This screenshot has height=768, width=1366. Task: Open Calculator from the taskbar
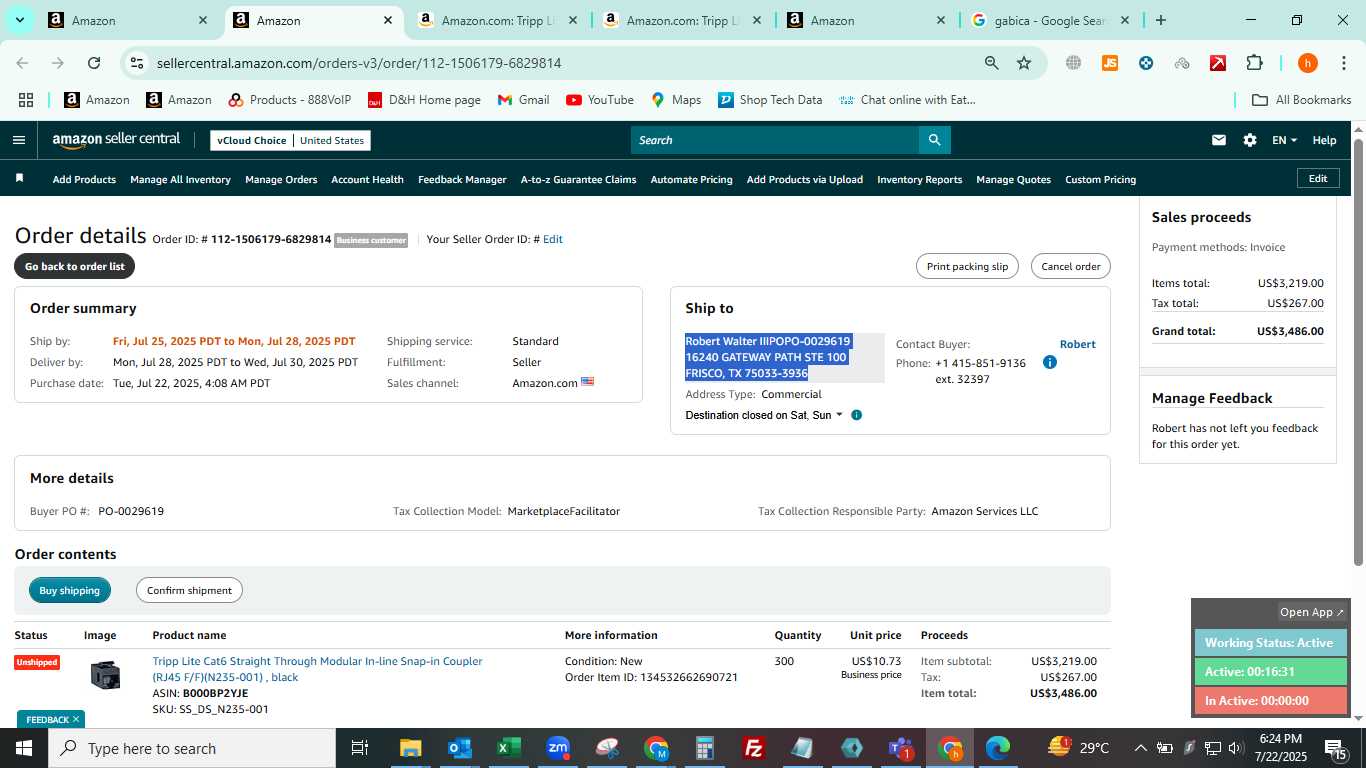(x=705, y=748)
